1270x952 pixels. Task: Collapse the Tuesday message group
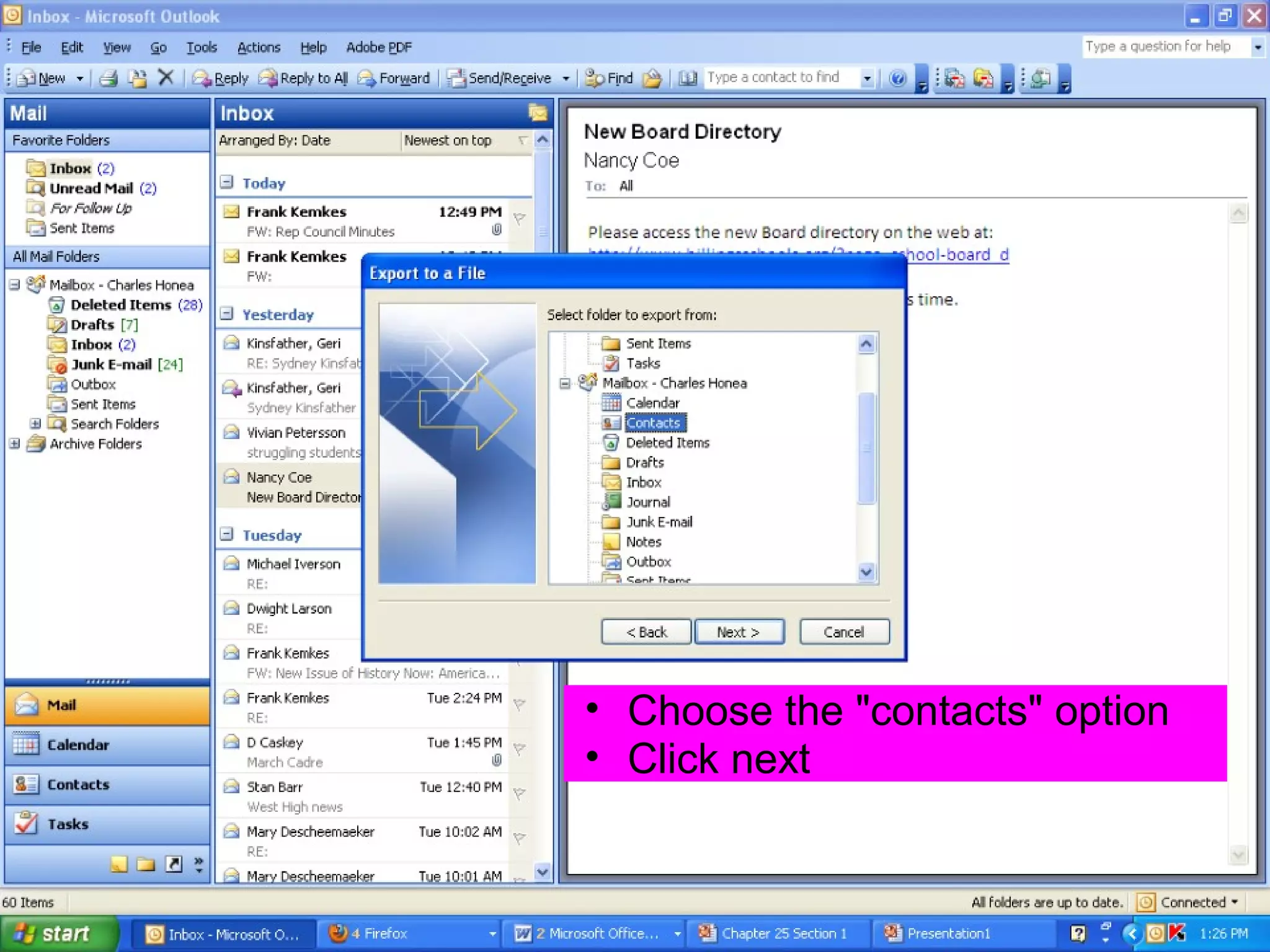click(226, 534)
